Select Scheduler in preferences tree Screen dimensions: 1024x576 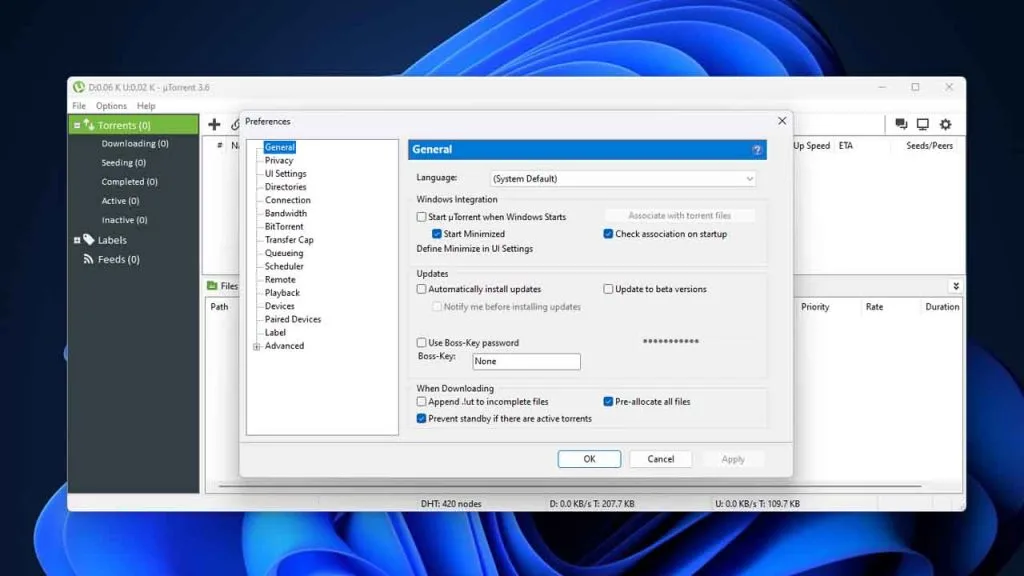point(284,266)
